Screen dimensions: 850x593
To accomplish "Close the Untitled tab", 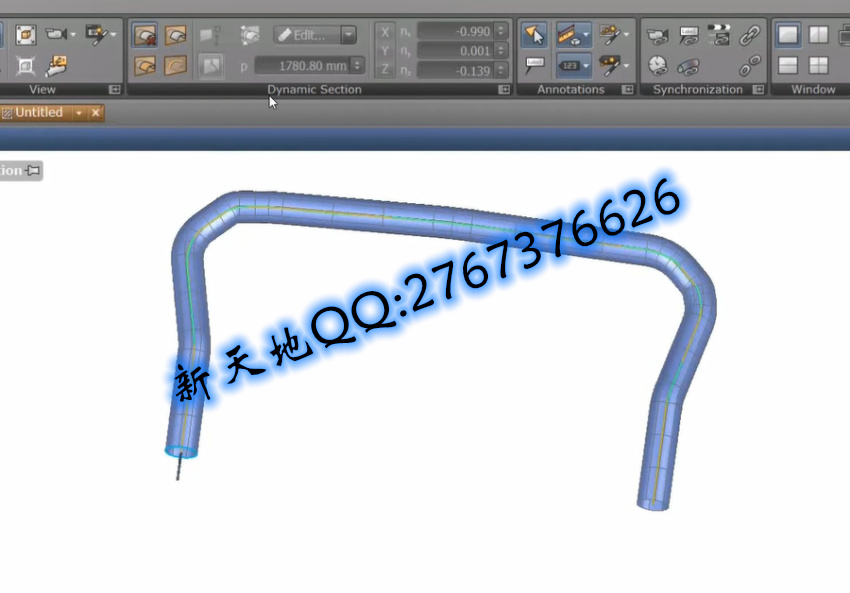I will pyautogui.click(x=96, y=113).
